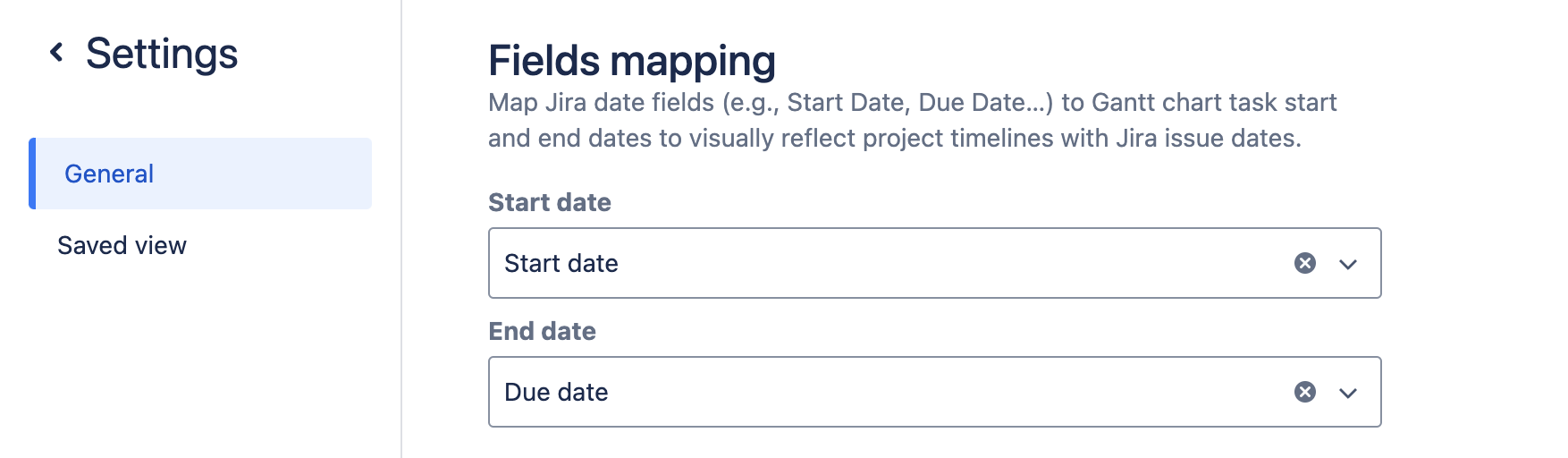Open the General settings tab
This screenshot has width=1568, height=458.
pyautogui.click(x=109, y=174)
